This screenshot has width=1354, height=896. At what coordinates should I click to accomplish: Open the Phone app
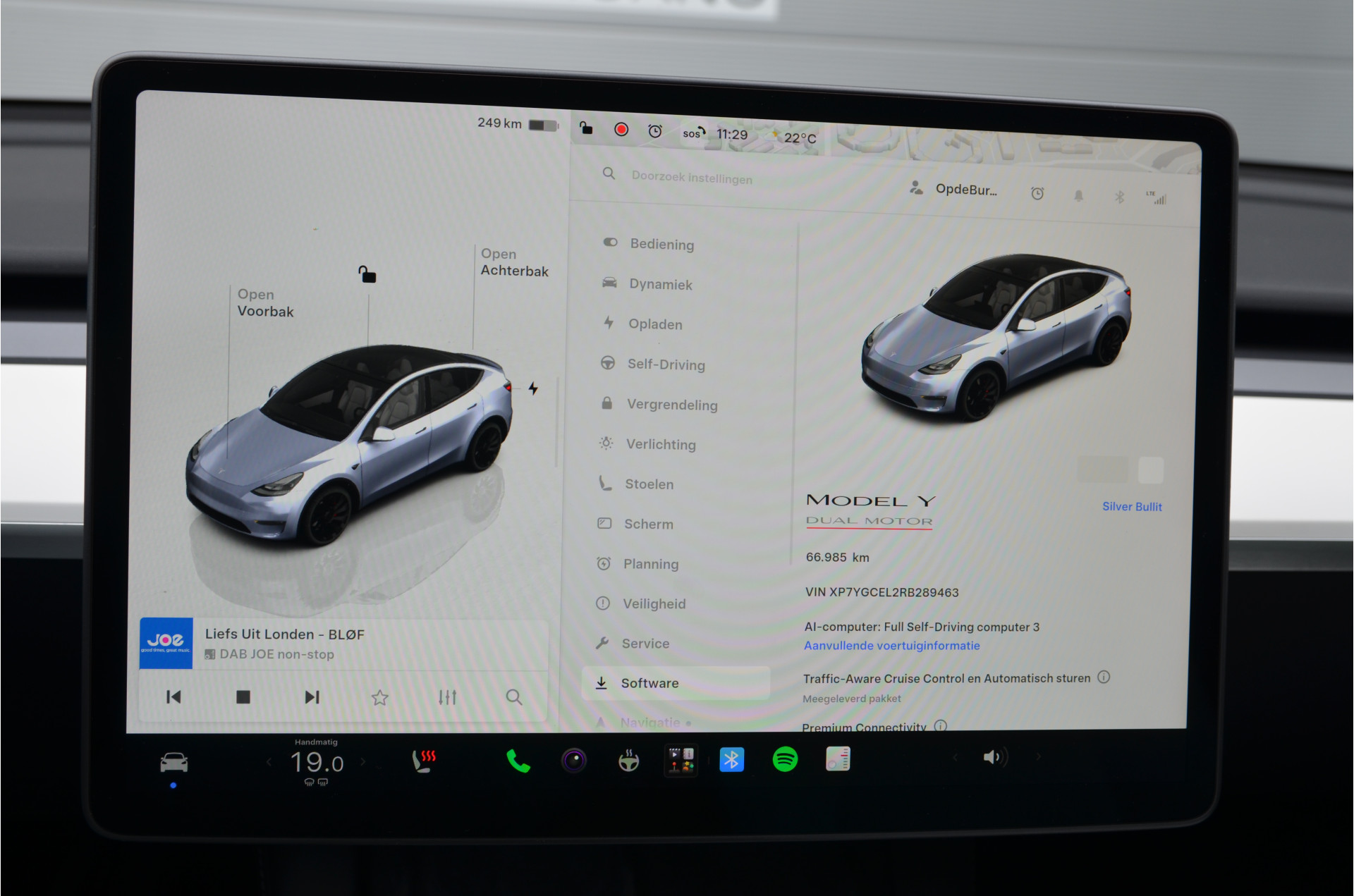pyautogui.click(x=518, y=761)
